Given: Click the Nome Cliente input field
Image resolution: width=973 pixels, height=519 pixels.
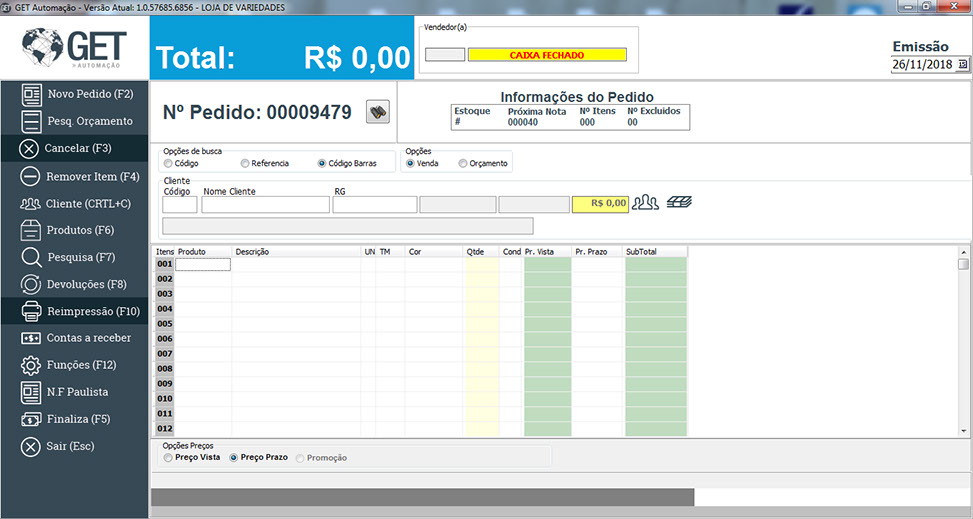Looking at the screenshot, I should [x=265, y=204].
